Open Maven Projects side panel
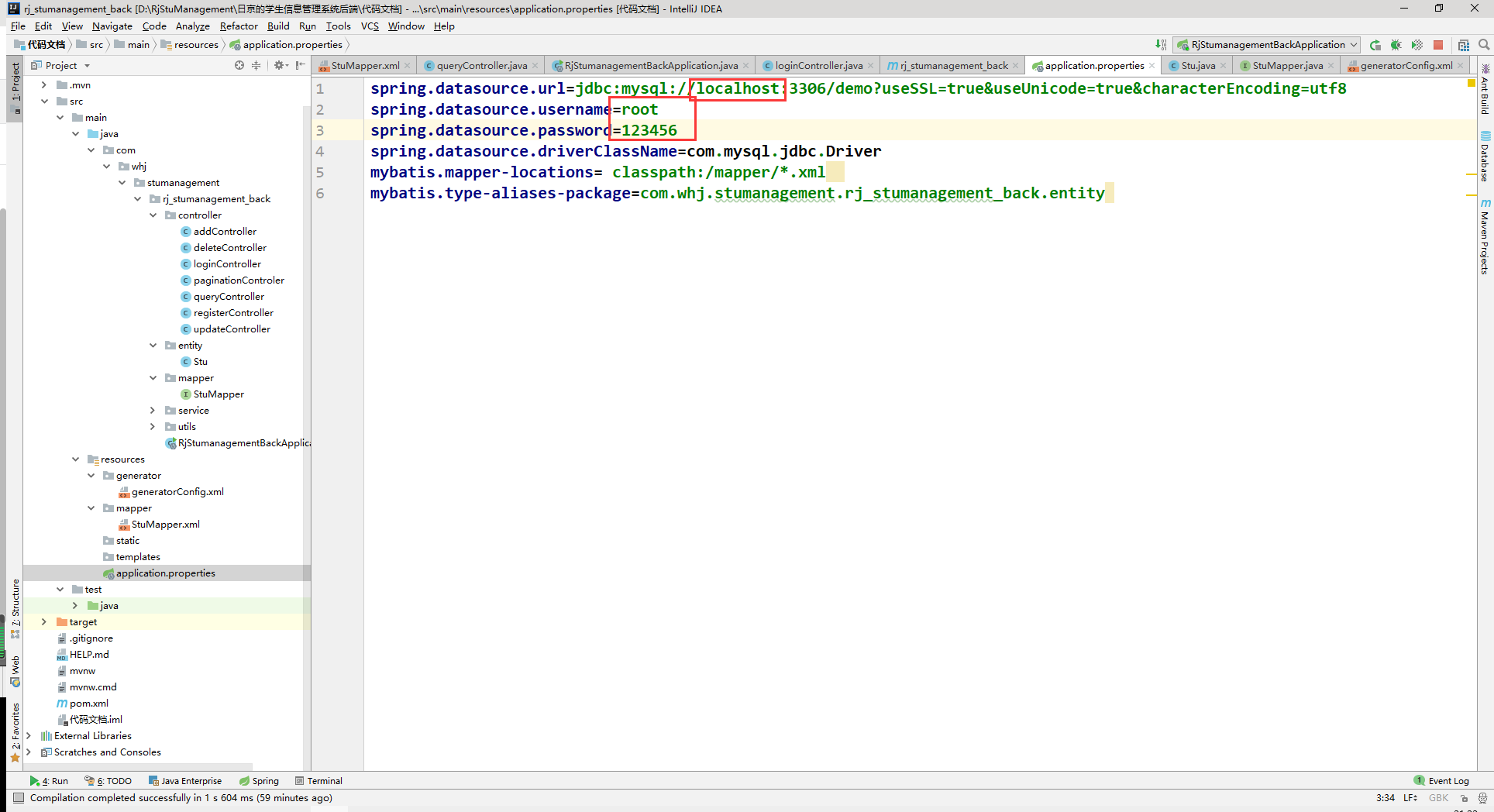Screen dimensions: 1494x812 pyautogui.click(x=1485, y=236)
